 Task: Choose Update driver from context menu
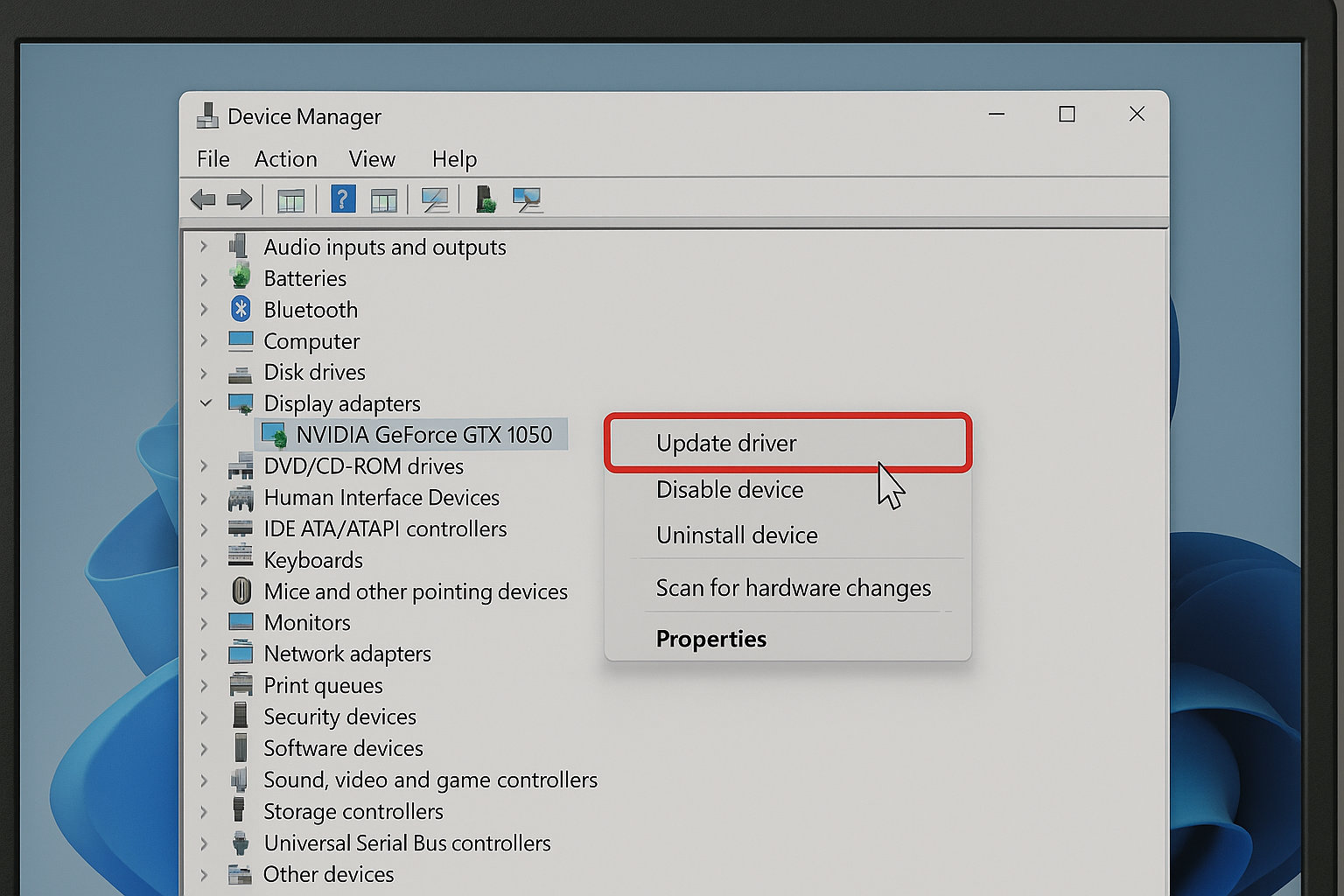point(787,443)
